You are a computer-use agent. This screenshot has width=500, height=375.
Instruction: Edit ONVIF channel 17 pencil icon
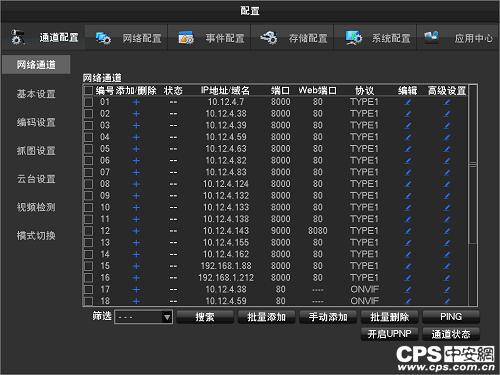407,290
